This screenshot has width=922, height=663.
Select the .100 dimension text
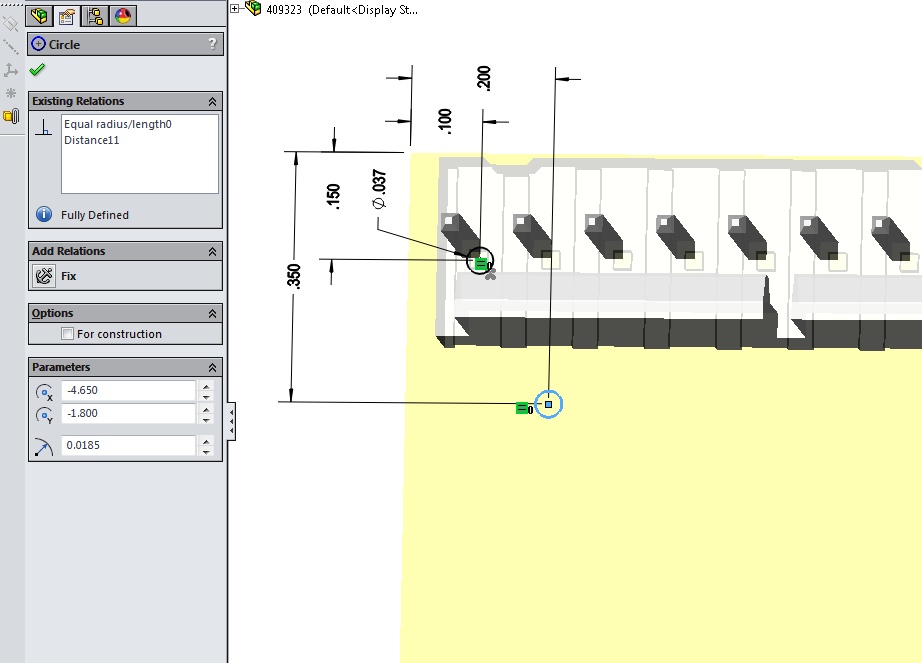click(445, 121)
